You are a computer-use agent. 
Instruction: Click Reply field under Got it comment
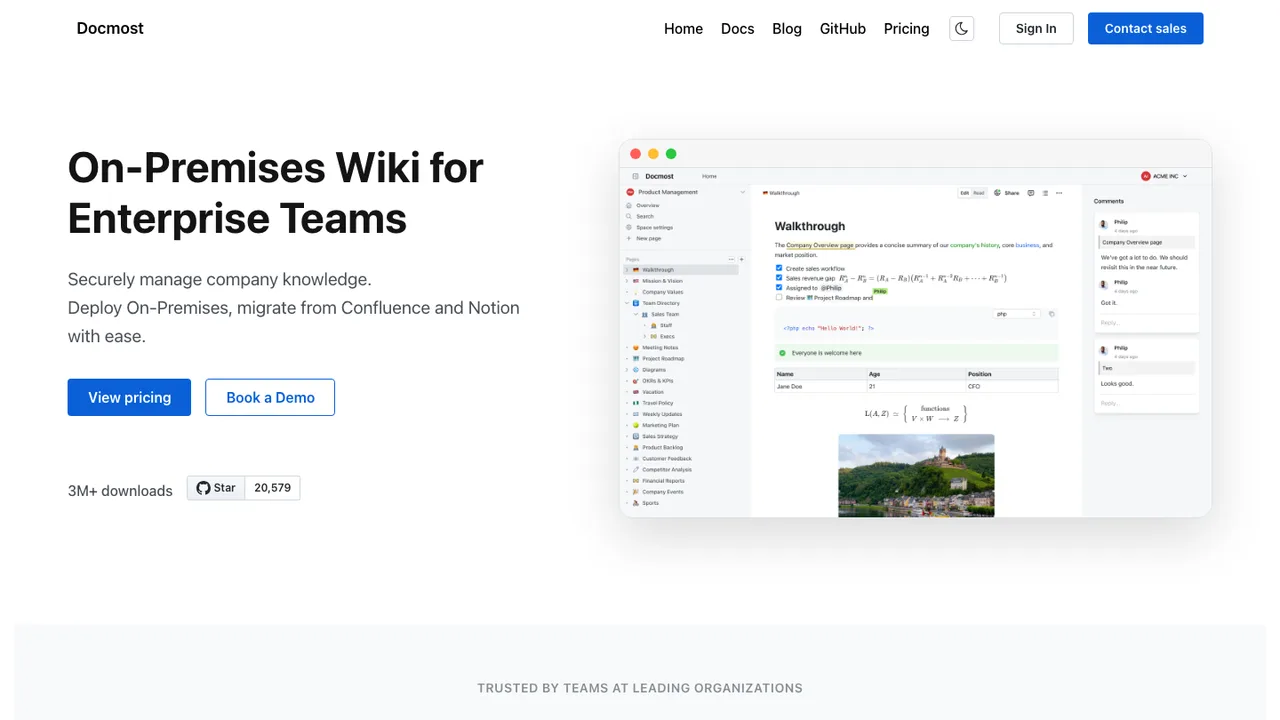1148,322
